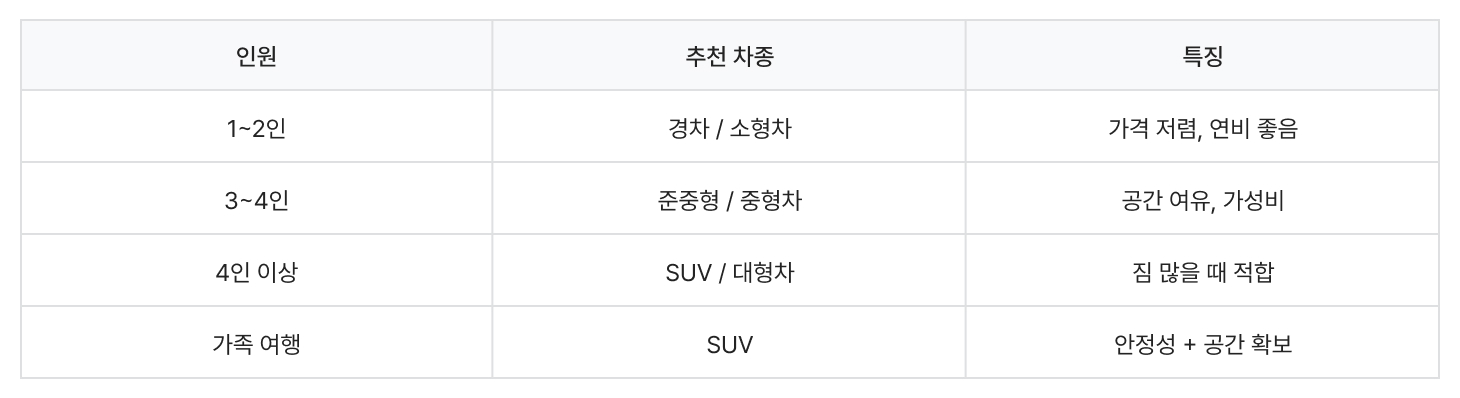Click the 특징 column header
This screenshot has height=398, width=1460.
[1202, 56]
